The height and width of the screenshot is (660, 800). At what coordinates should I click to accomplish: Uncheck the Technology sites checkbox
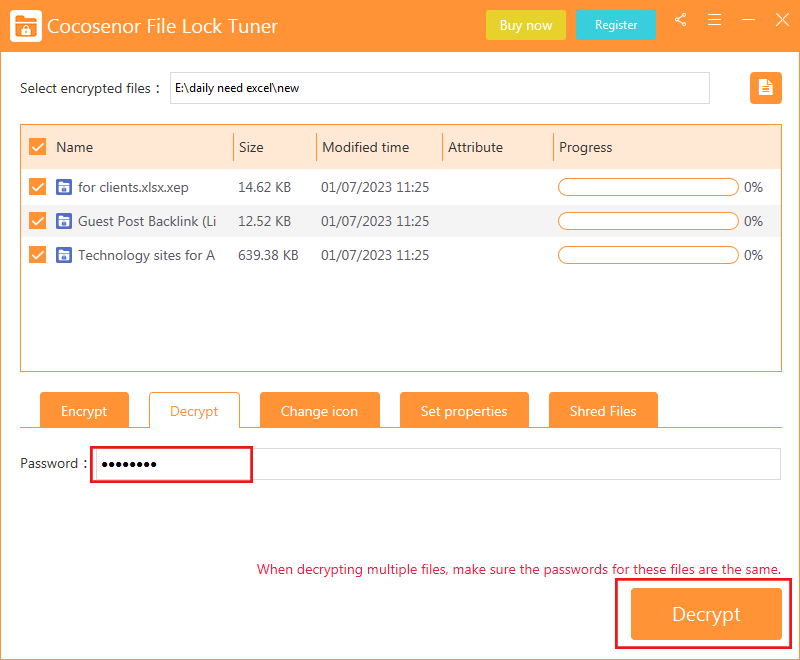point(38,255)
